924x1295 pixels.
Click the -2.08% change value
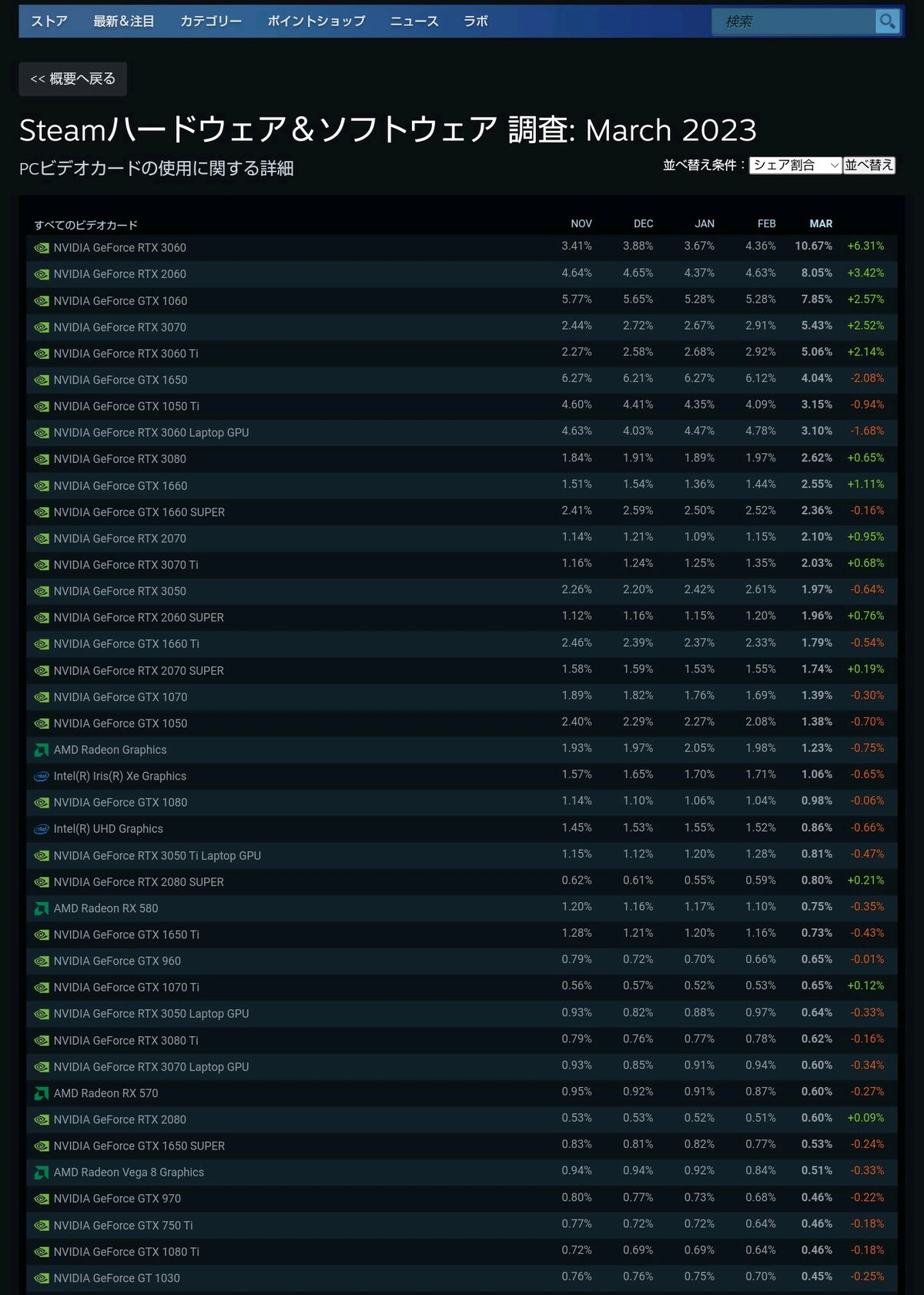pyautogui.click(x=867, y=378)
